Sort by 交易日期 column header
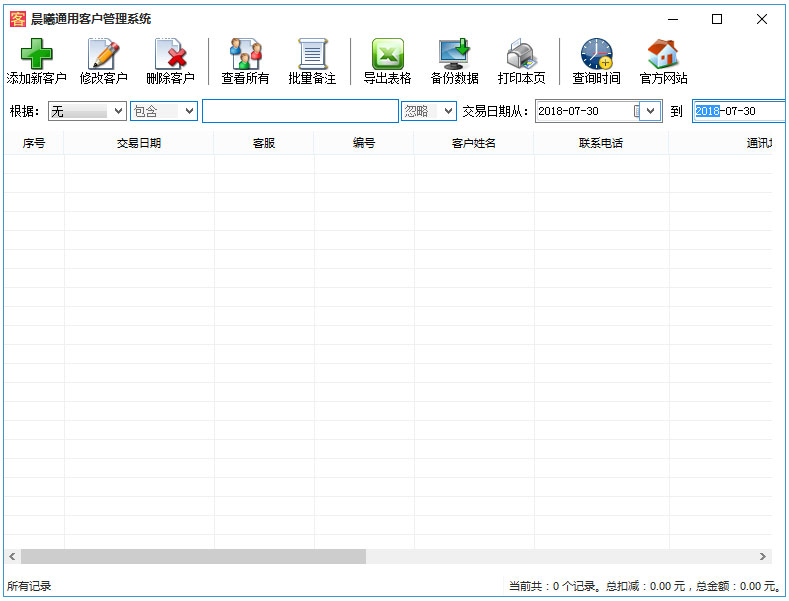Screen dimensions: 789x601 (139, 143)
